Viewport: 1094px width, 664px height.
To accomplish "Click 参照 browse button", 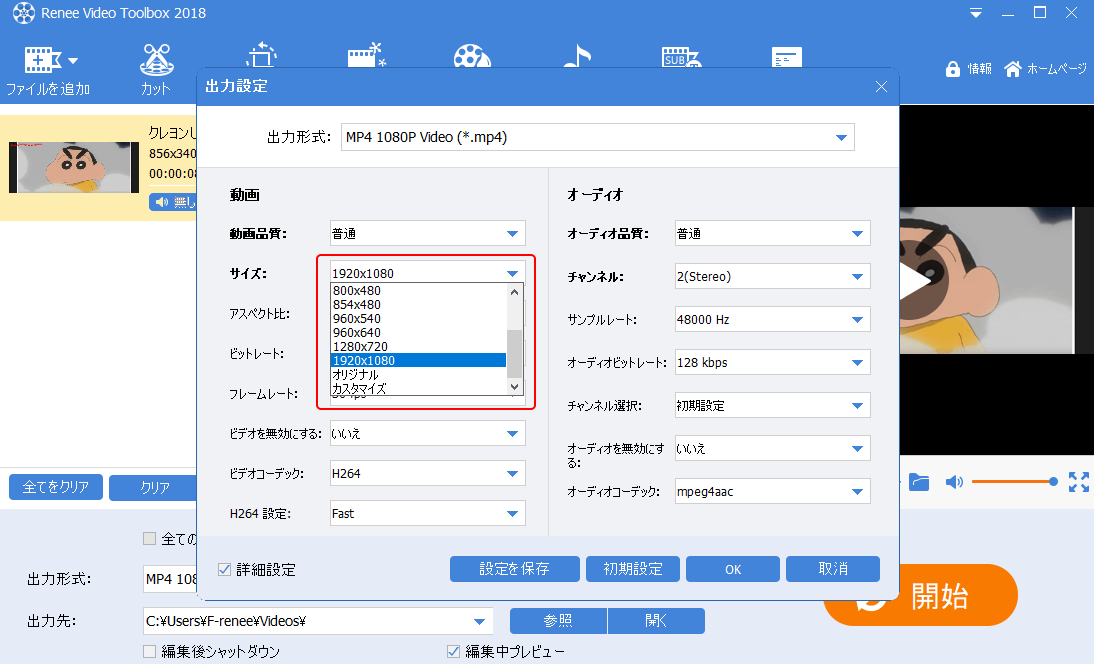I will [x=558, y=621].
